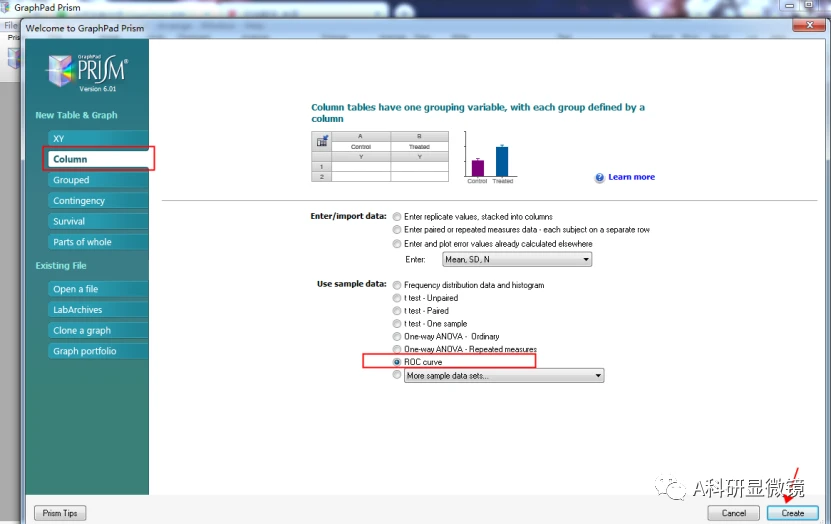Click the Prism logo in sidebar
The width and height of the screenshot is (831, 524).
pos(87,72)
